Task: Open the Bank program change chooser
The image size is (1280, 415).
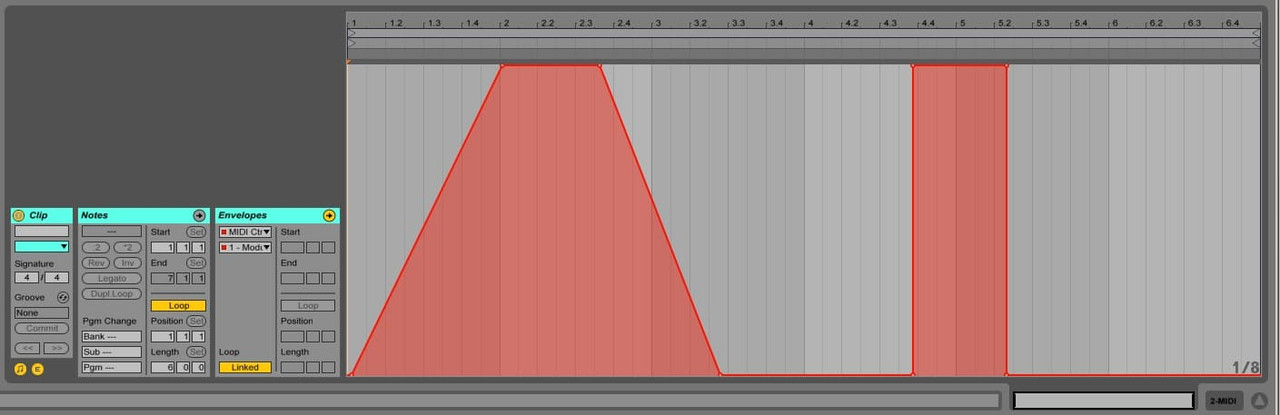Action: 111,337
